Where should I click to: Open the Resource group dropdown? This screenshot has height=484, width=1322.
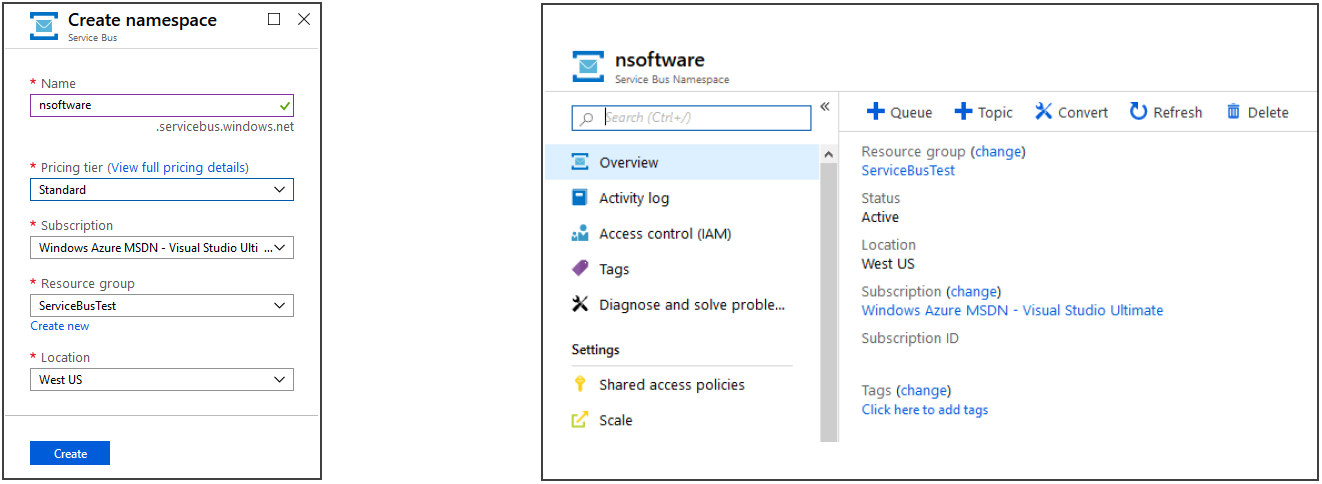pos(162,306)
